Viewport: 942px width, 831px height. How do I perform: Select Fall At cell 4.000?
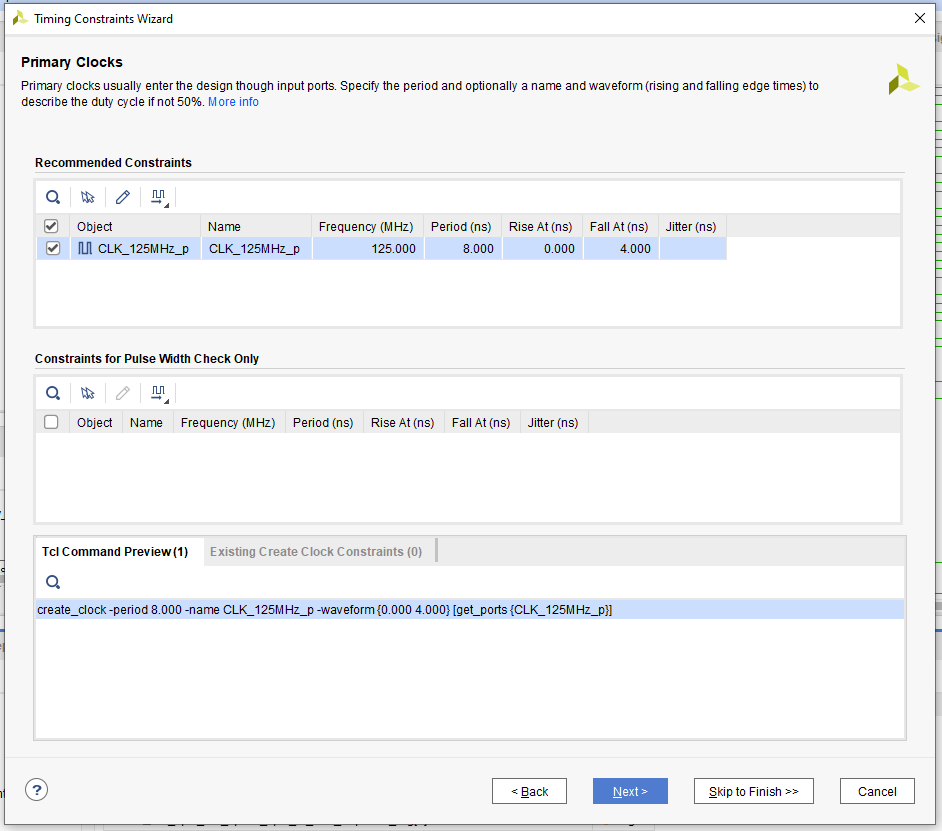coord(621,248)
